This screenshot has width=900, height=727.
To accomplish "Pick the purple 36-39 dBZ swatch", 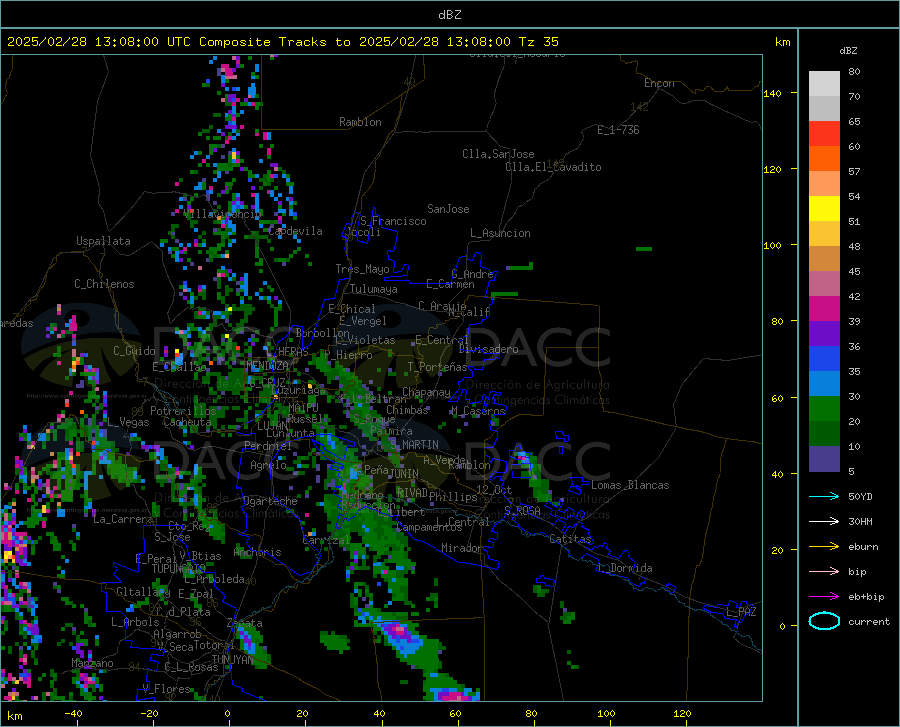I will pos(824,334).
